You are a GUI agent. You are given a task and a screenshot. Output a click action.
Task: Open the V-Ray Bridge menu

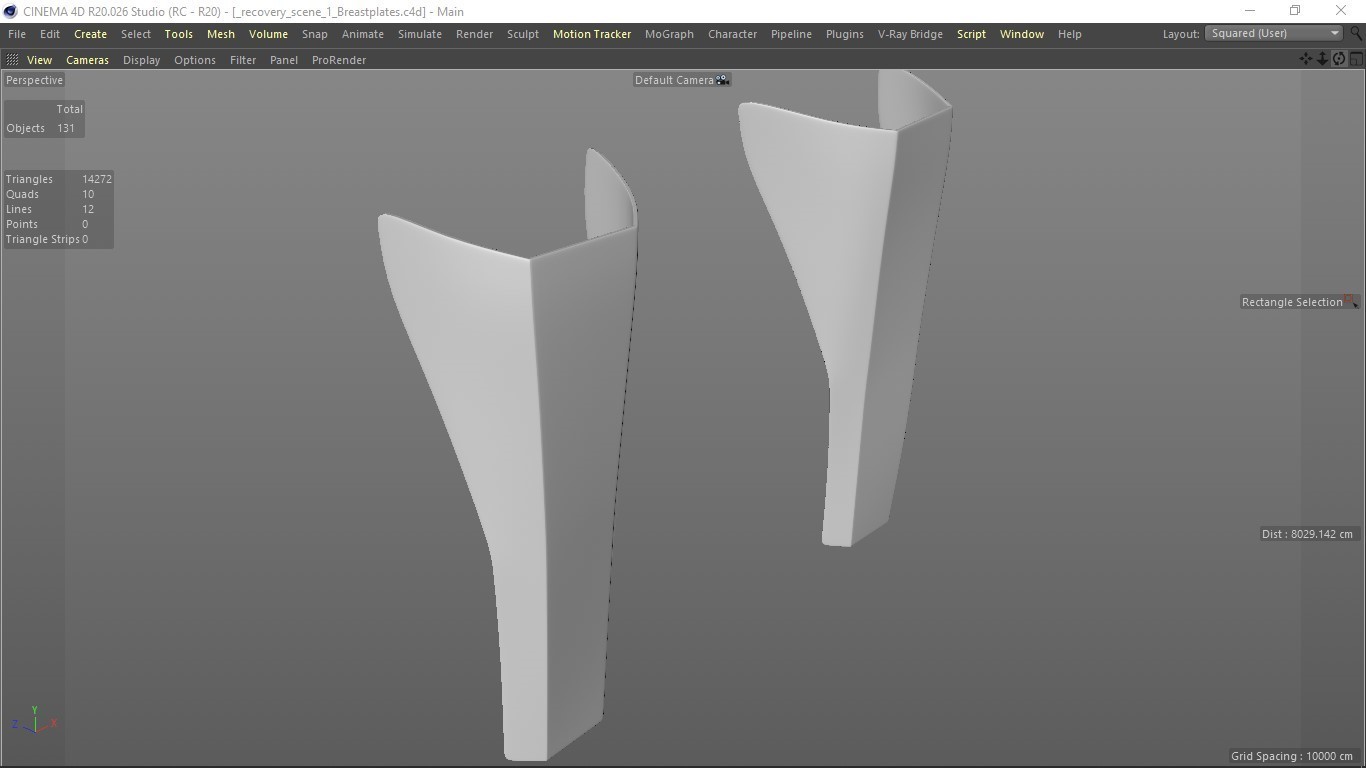(910, 34)
